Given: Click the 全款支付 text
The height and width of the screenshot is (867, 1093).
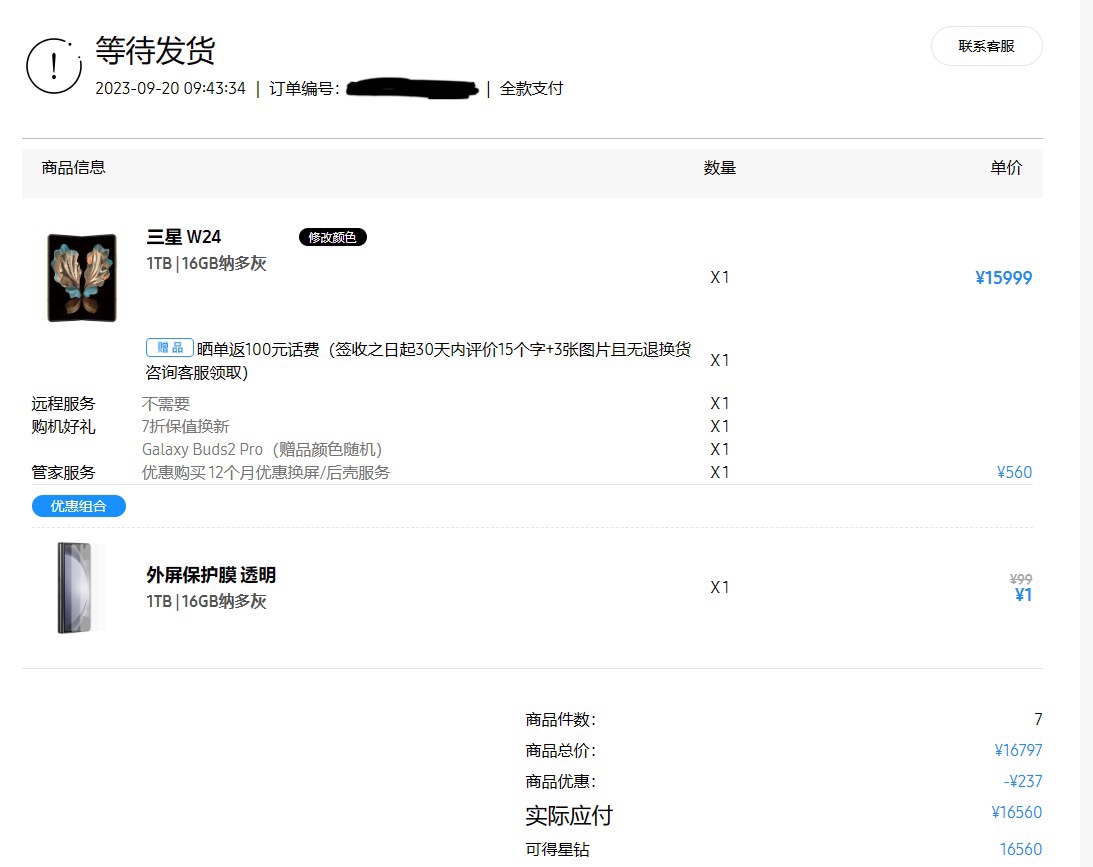Looking at the screenshot, I should click(x=531, y=89).
